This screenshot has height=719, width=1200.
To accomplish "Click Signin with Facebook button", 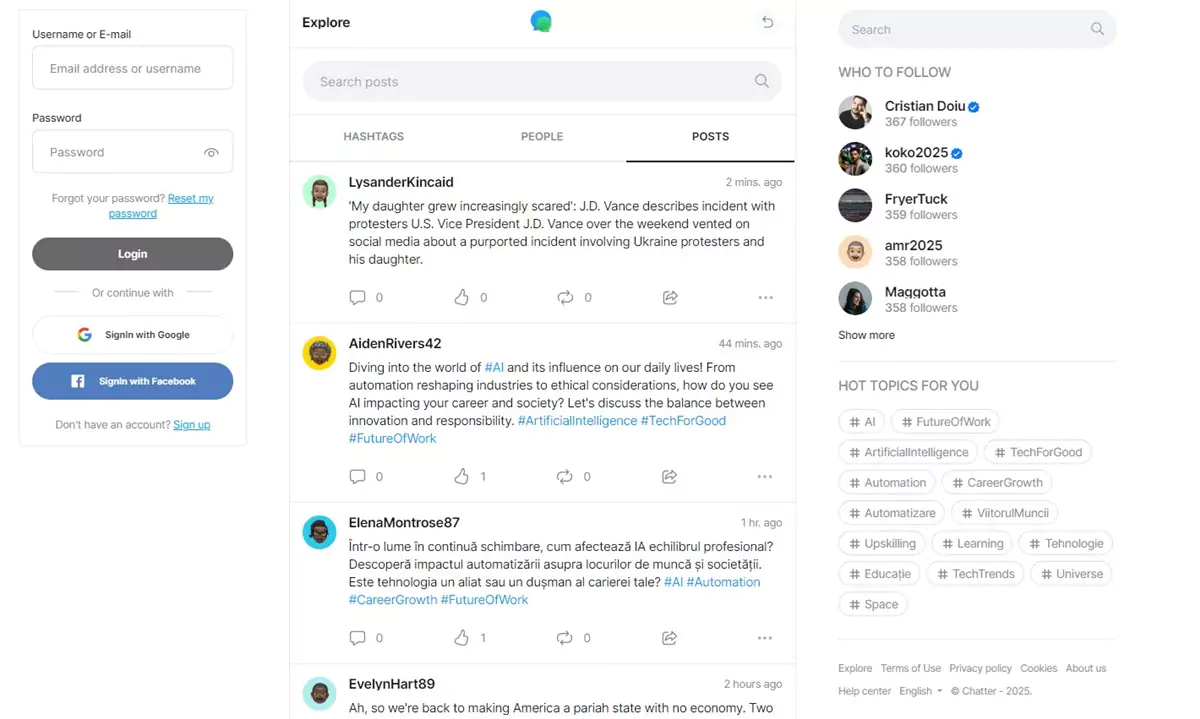I will coord(133,381).
